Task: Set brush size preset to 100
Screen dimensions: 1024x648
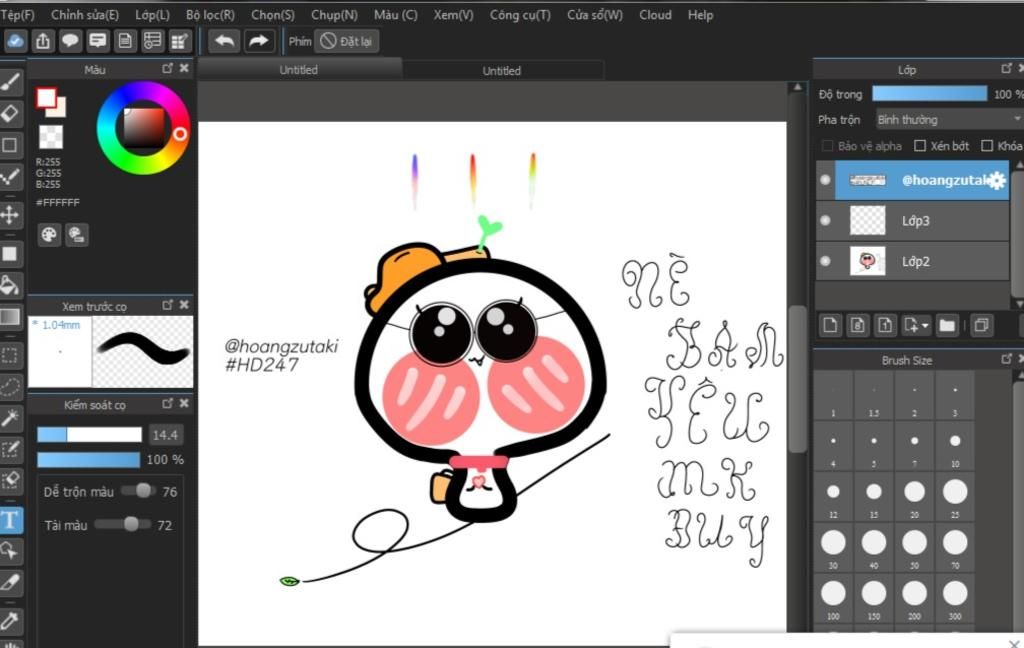Action: click(833, 598)
